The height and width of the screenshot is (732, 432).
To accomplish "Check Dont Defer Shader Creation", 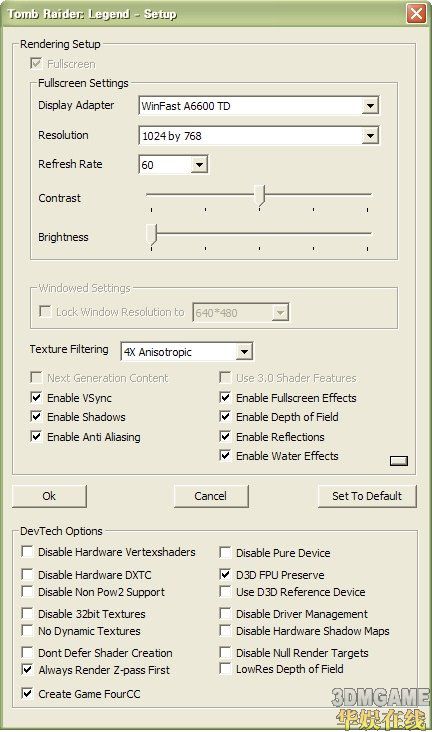I will (x=27, y=652).
